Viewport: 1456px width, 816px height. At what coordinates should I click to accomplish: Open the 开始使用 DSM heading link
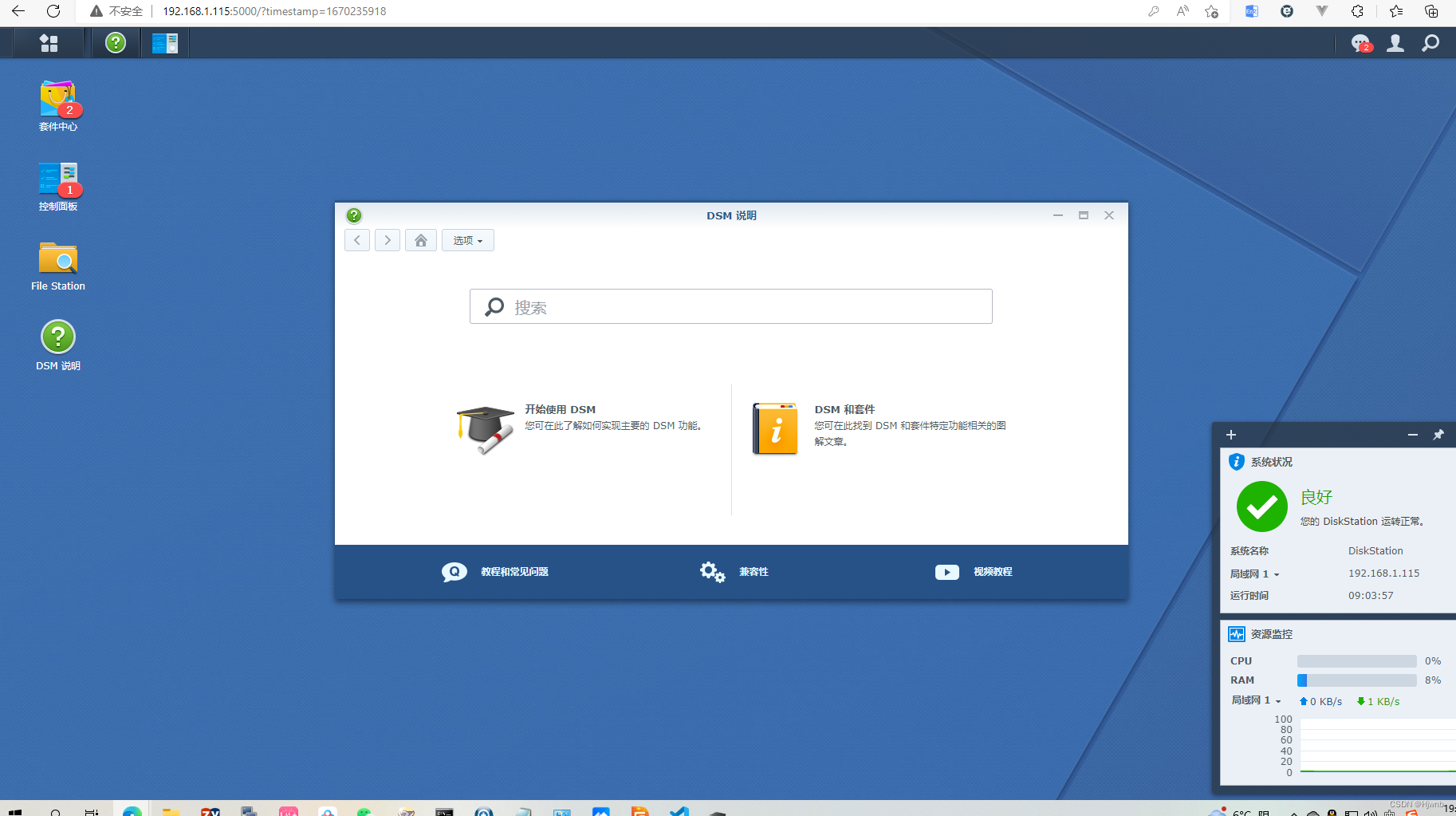(x=560, y=409)
